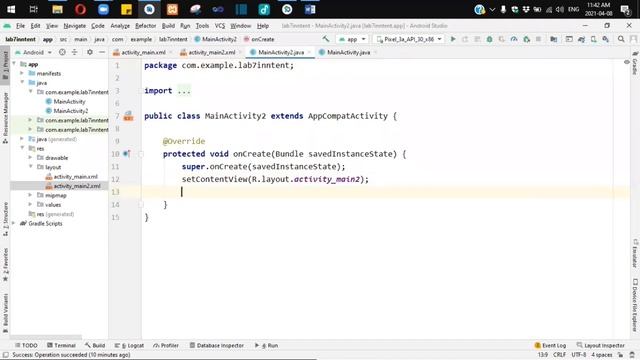
Task: Click the Emulator side tab
Action: [635, 253]
